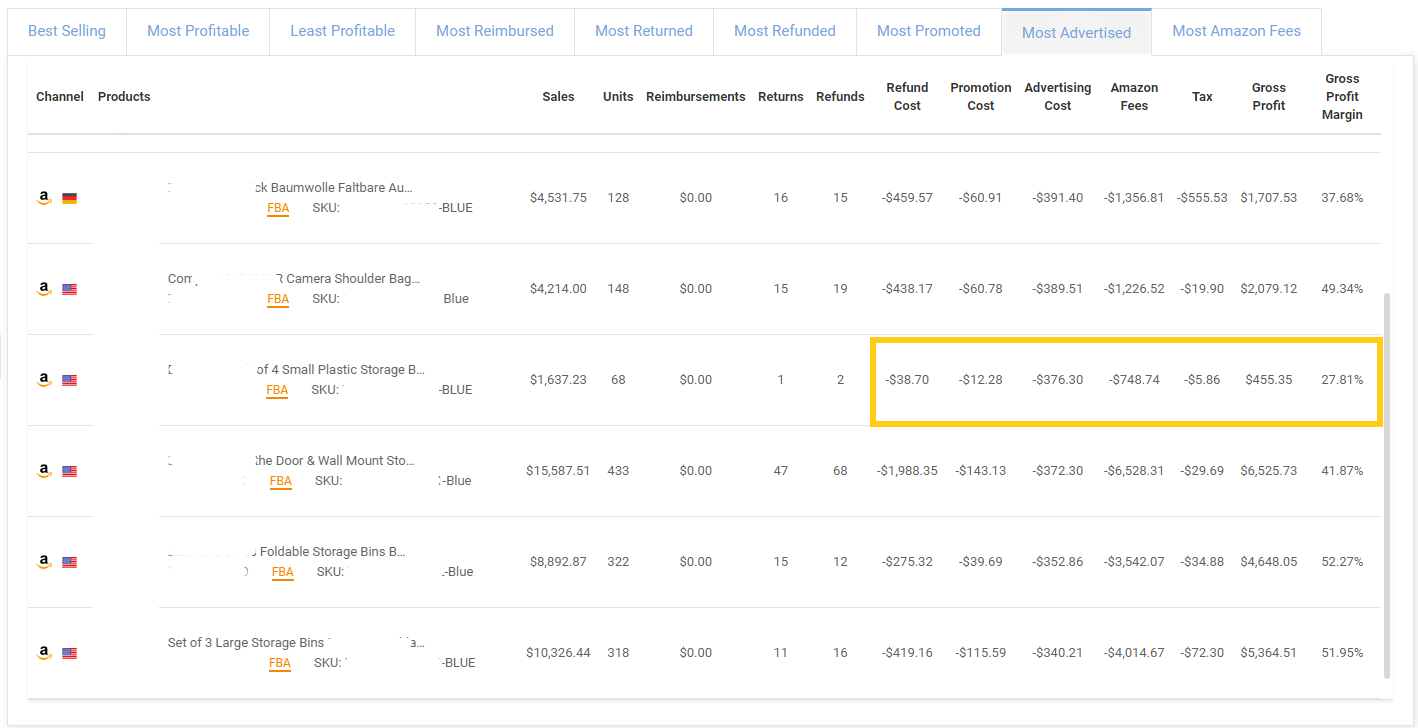Image resolution: width=1418 pixels, height=728 pixels.
Task: Click the Small Plastic Storage product title
Action: pyautogui.click(x=340, y=370)
